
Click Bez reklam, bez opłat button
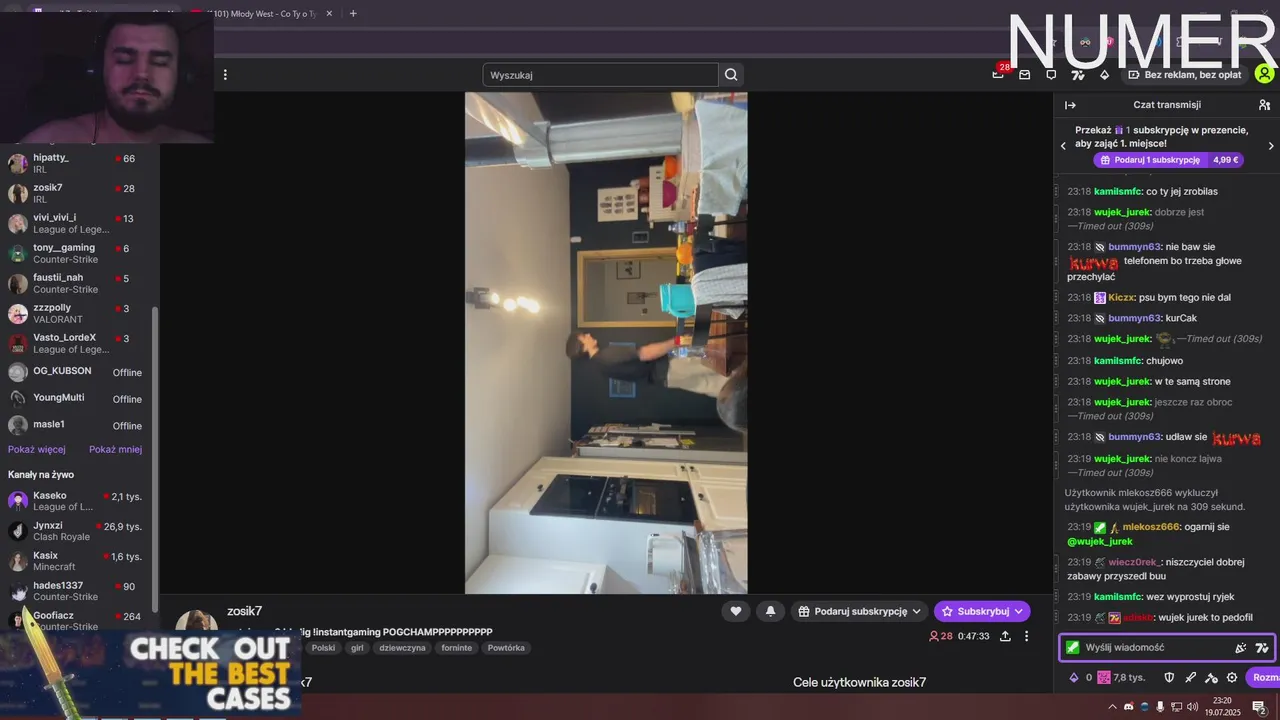tap(1184, 75)
